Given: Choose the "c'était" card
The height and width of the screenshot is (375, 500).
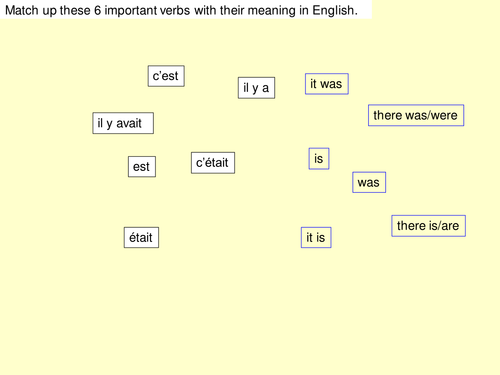Looking at the screenshot, I should tap(213, 163).
